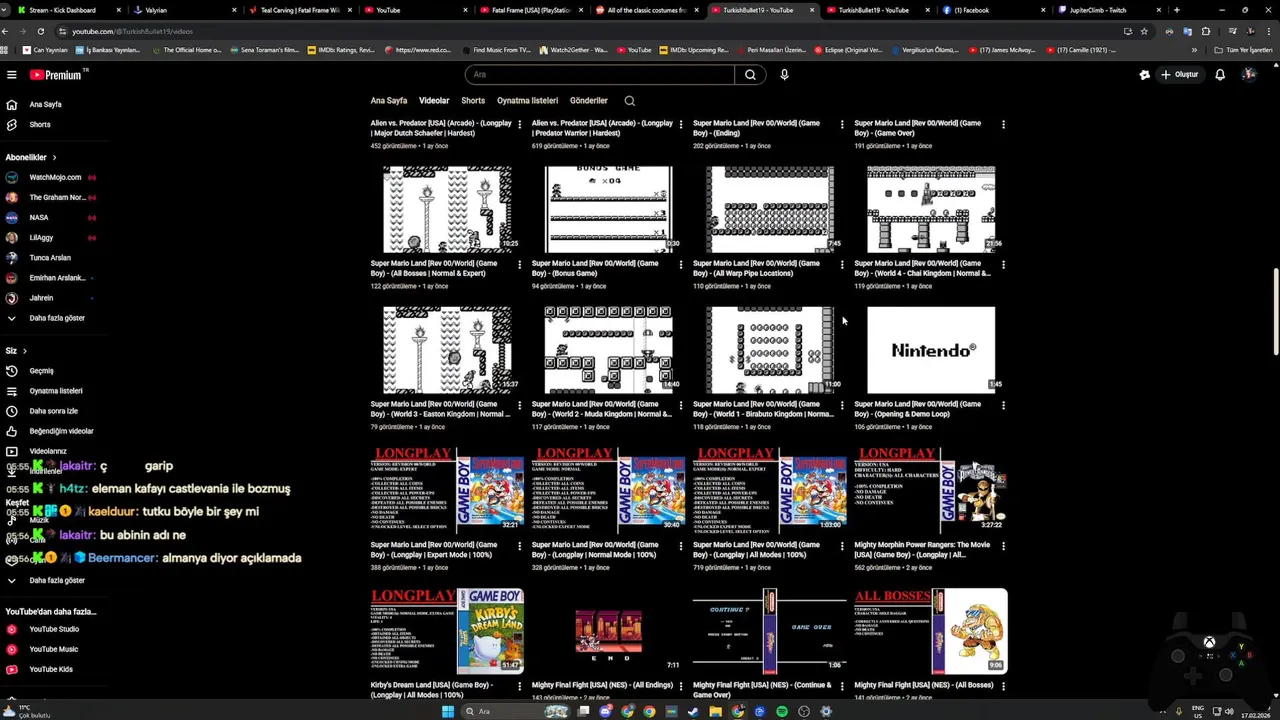Image resolution: width=1280 pixels, height=720 pixels.
Task: Reload the page with the refresh button
Action: pos(40,31)
